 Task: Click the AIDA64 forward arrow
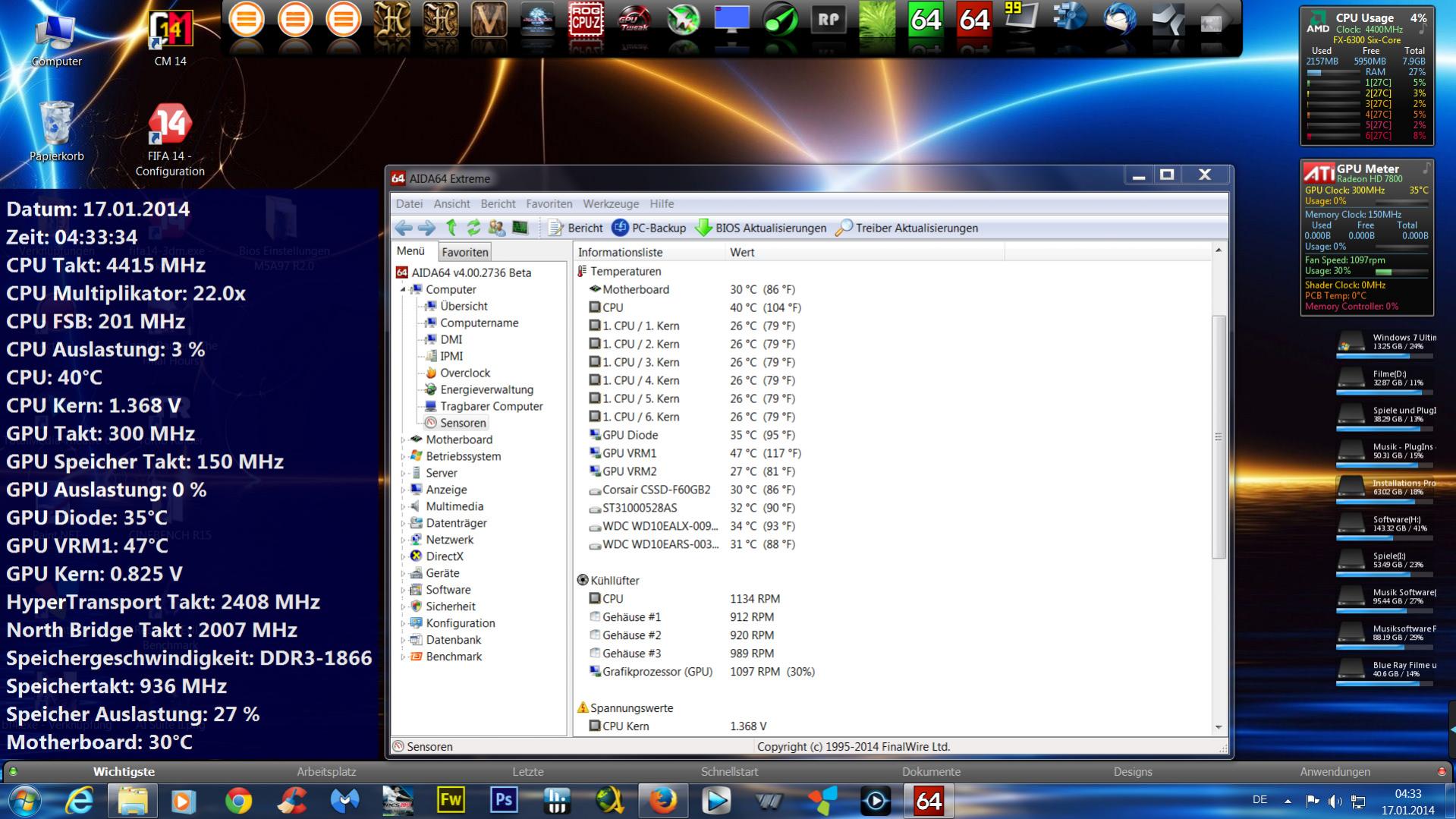426,228
